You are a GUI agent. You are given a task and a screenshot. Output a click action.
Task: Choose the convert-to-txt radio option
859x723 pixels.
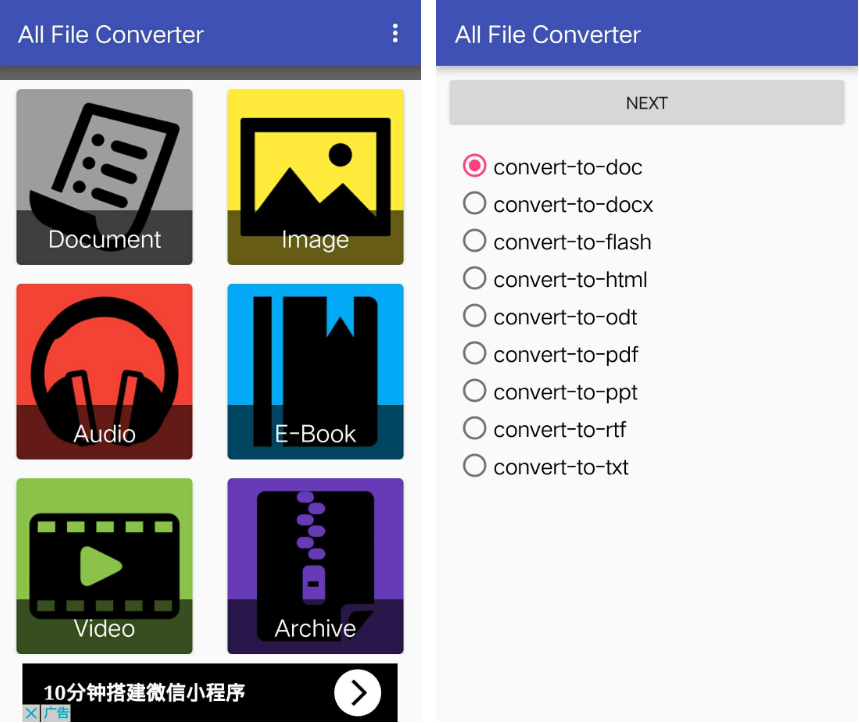point(546,466)
